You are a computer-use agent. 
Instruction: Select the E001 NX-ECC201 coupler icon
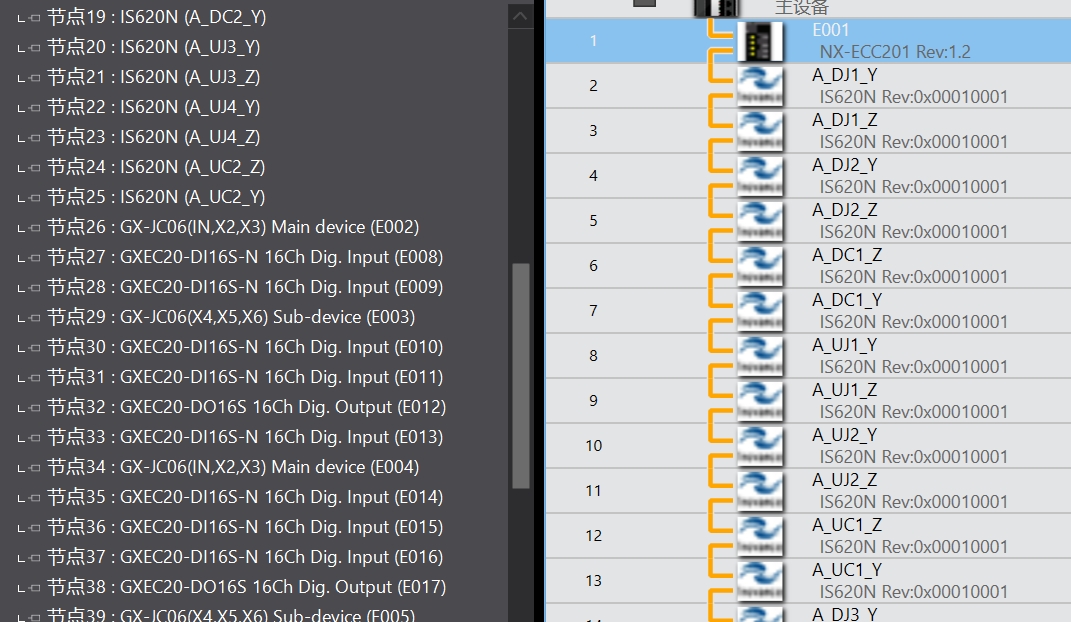pos(760,41)
